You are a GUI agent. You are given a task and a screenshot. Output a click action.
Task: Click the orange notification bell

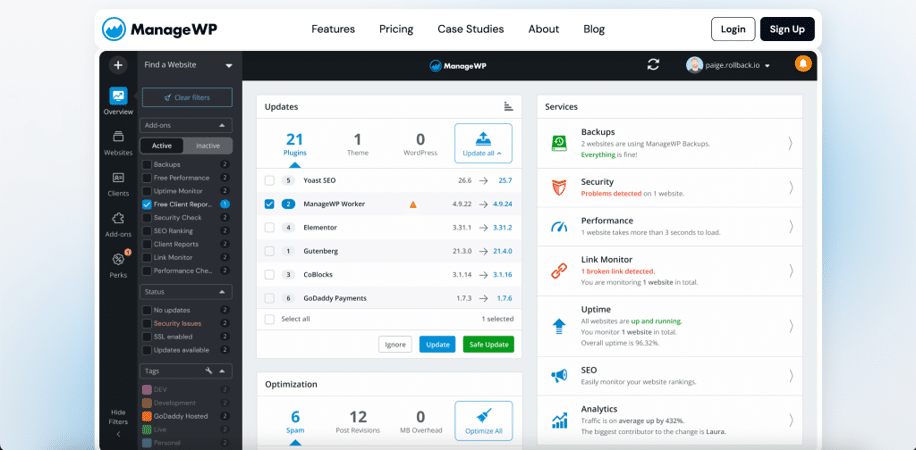point(803,64)
